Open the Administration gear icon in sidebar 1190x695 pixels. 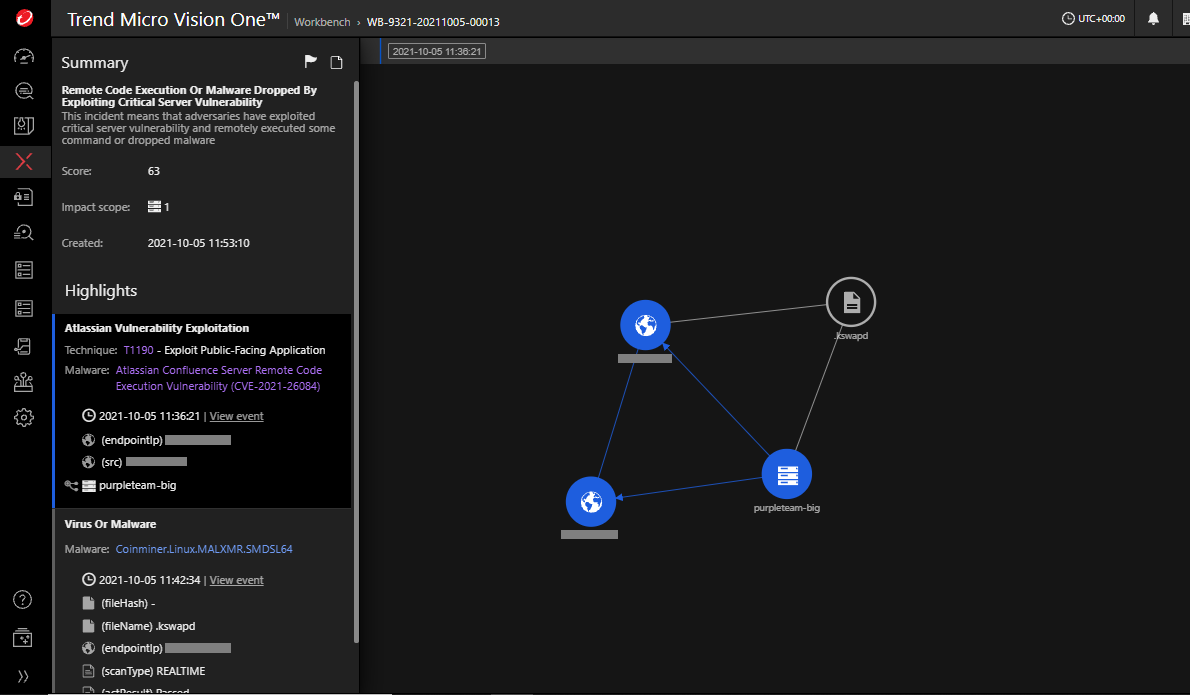tap(25, 418)
